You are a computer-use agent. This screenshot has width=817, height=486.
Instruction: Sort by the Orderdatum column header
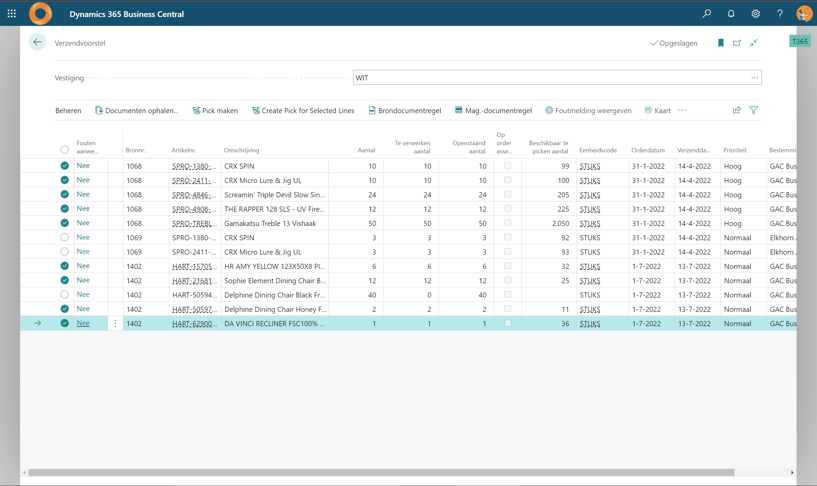648,150
